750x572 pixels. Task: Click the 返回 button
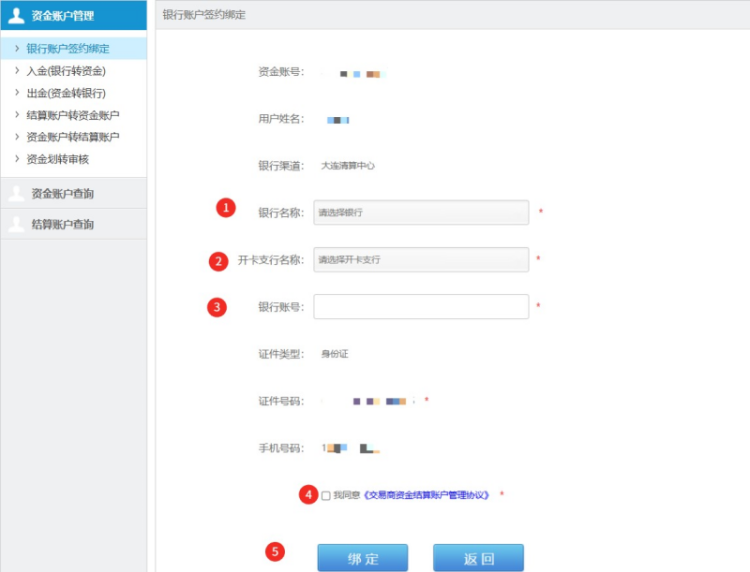[x=478, y=558]
